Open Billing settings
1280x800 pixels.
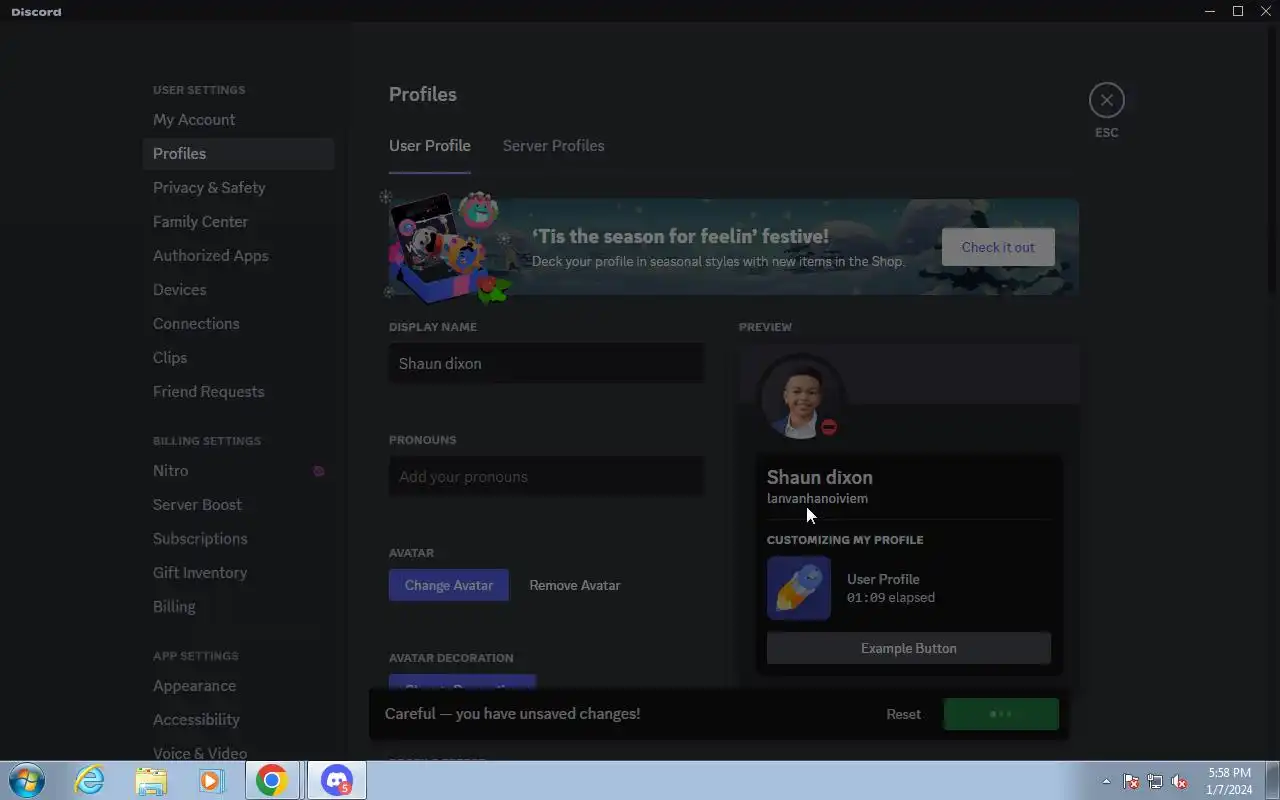pyautogui.click(x=238, y=606)
